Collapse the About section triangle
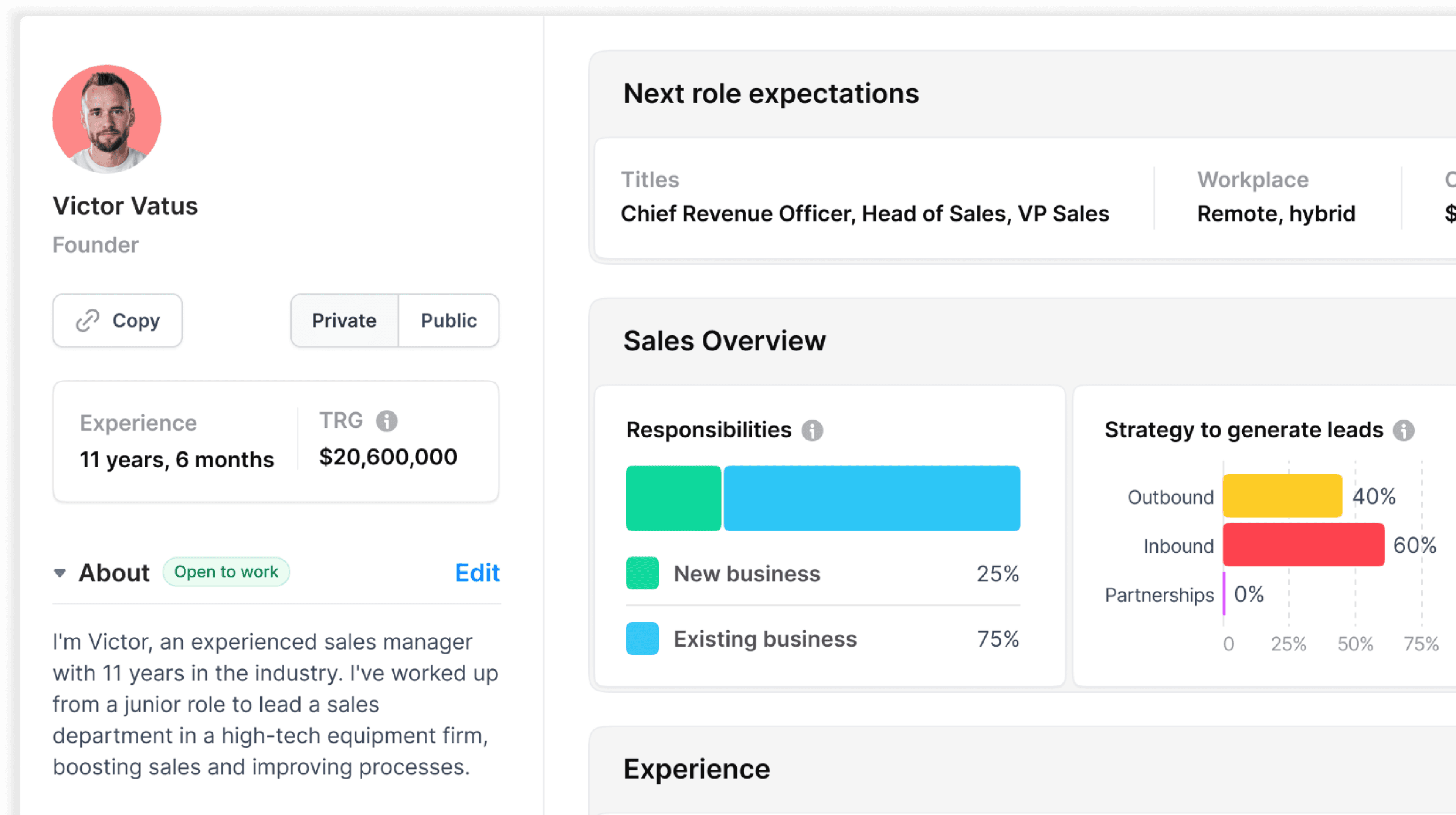Screen dimensions: 1456x815 tap(60, 573)
